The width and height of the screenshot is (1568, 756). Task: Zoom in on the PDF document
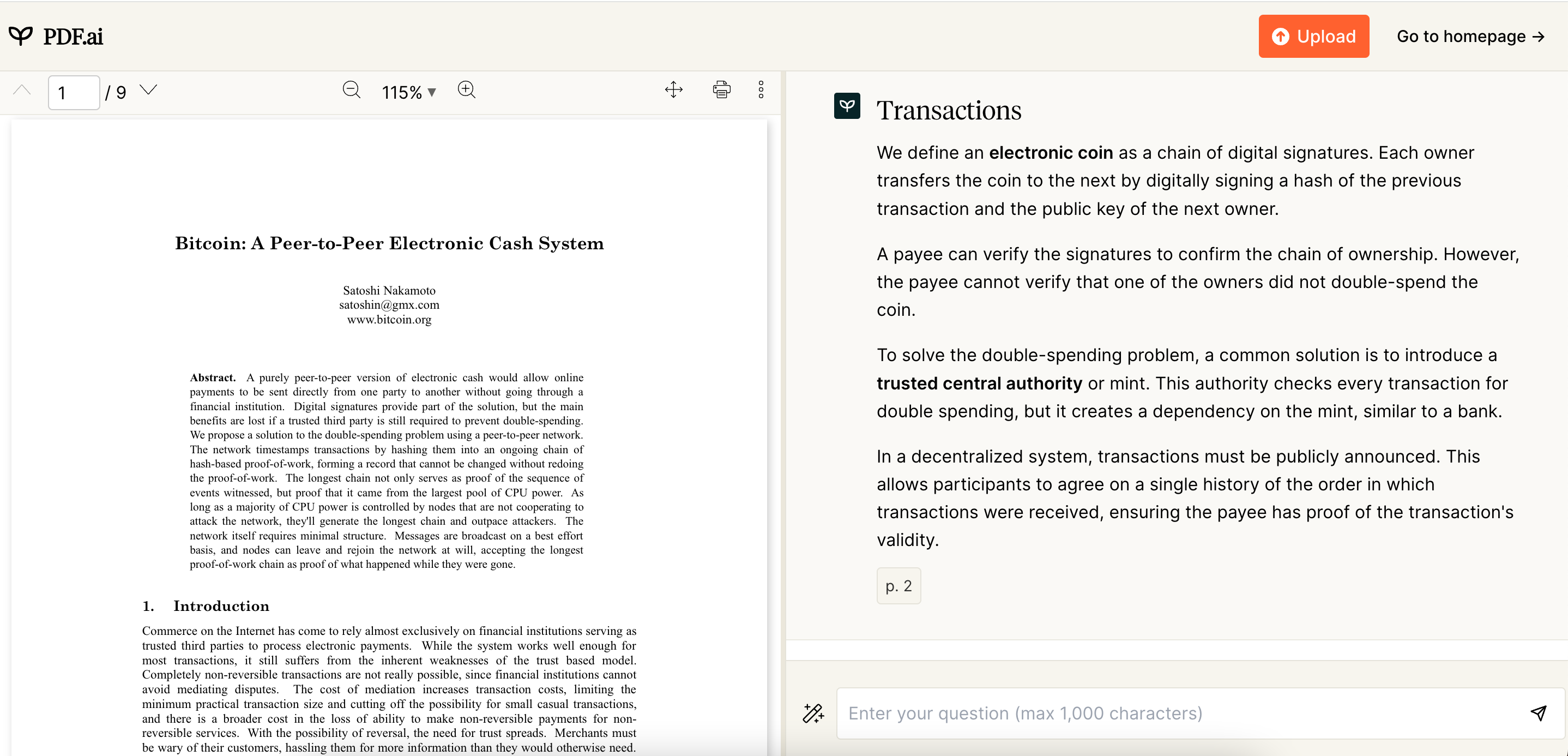click(x=467, y=90)
